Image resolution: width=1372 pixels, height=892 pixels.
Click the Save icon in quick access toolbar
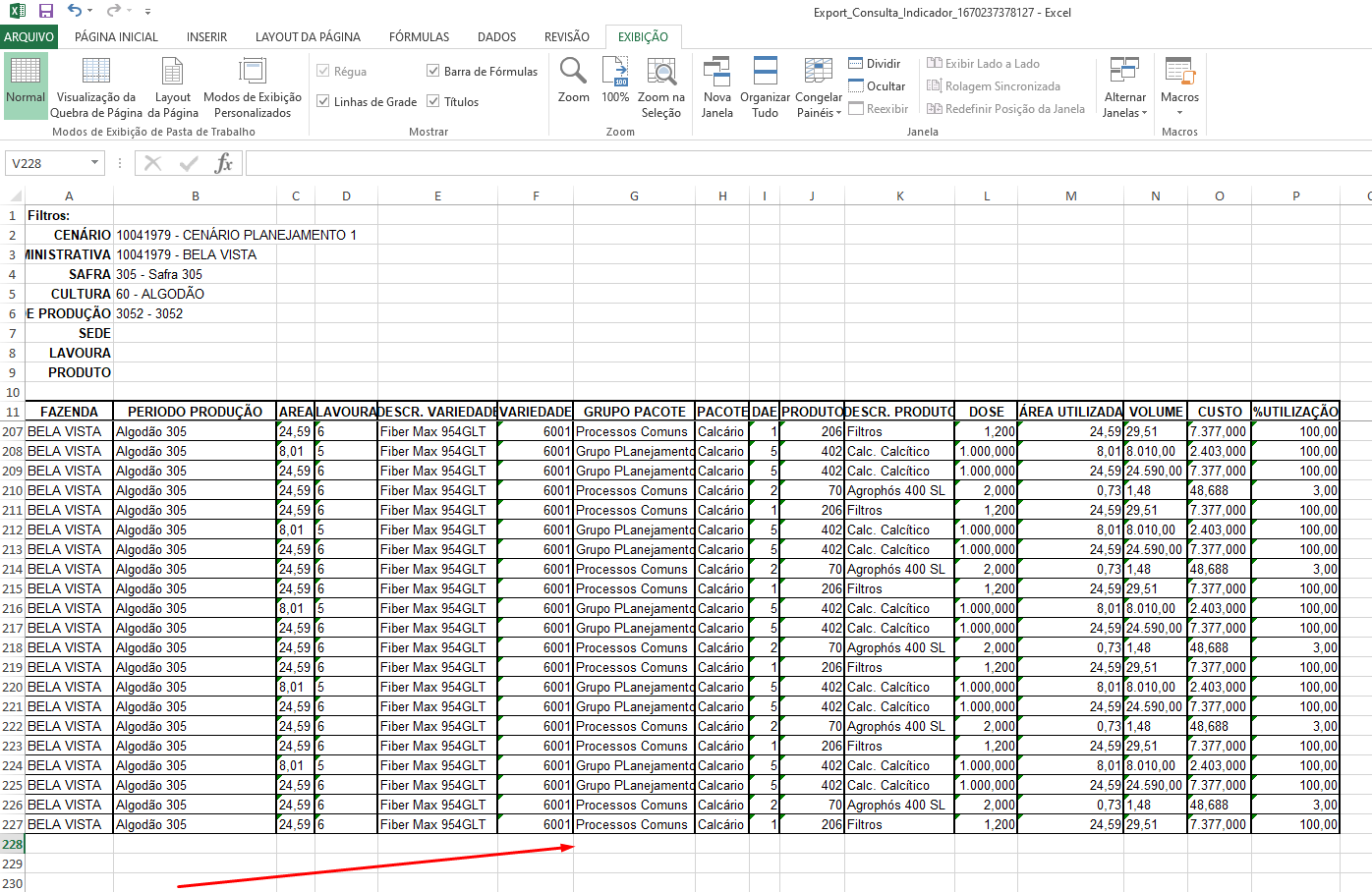point(45,11)
